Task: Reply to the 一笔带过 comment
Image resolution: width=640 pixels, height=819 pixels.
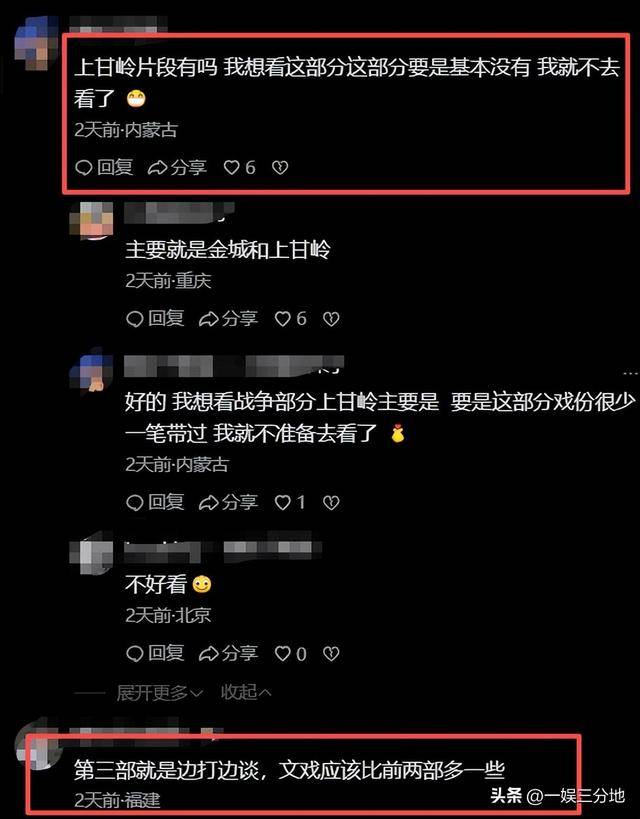Action: coord(155,502)
